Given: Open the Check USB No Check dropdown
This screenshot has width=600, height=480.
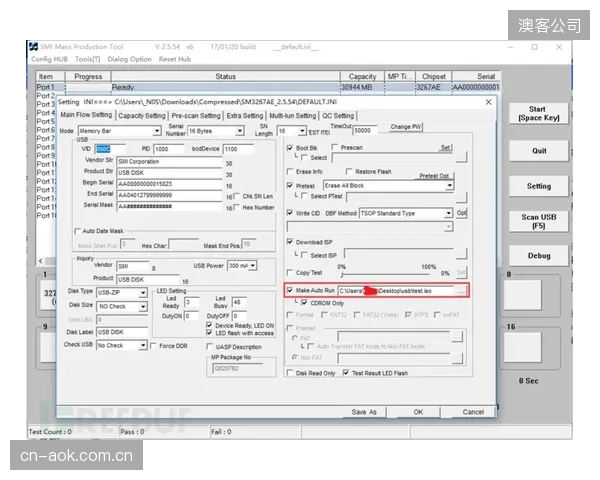Looking at the screenshot, I should coord(143,345).
